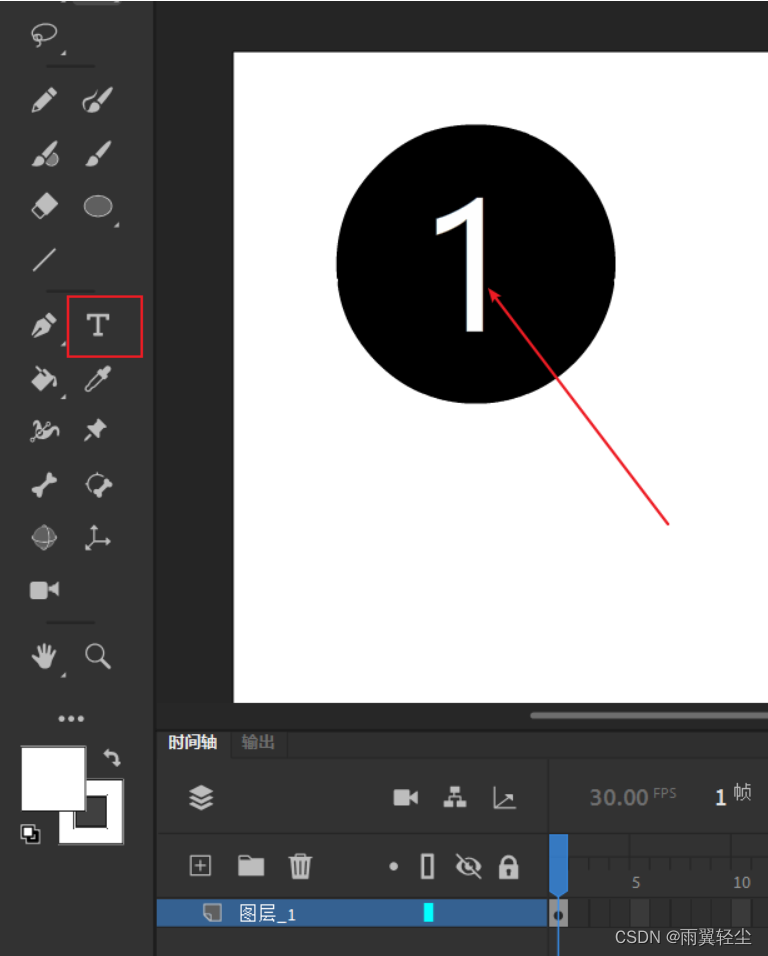Swap fill and stroke colors

(112, 757)
